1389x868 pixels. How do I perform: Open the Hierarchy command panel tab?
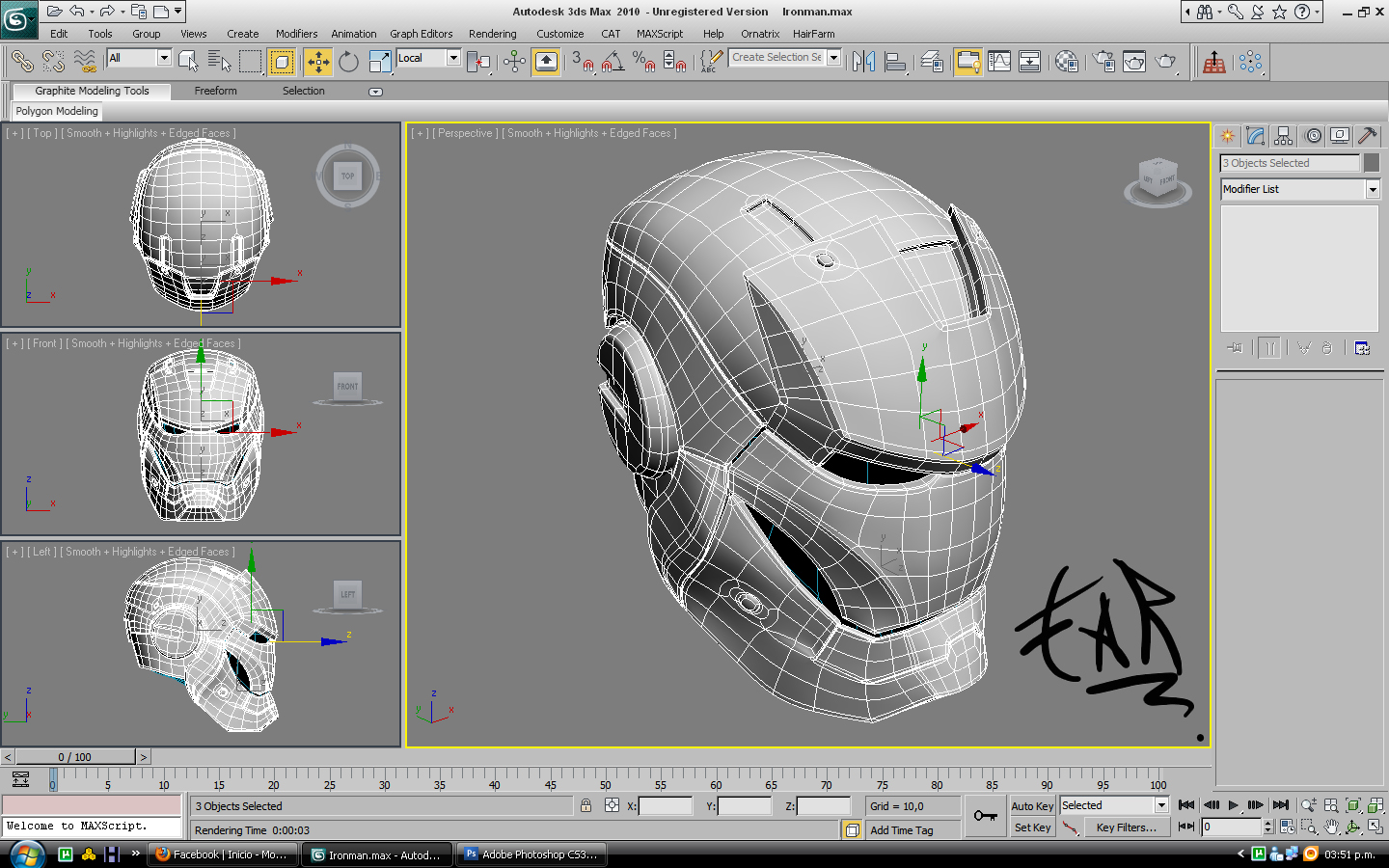tap(1283, 136)
